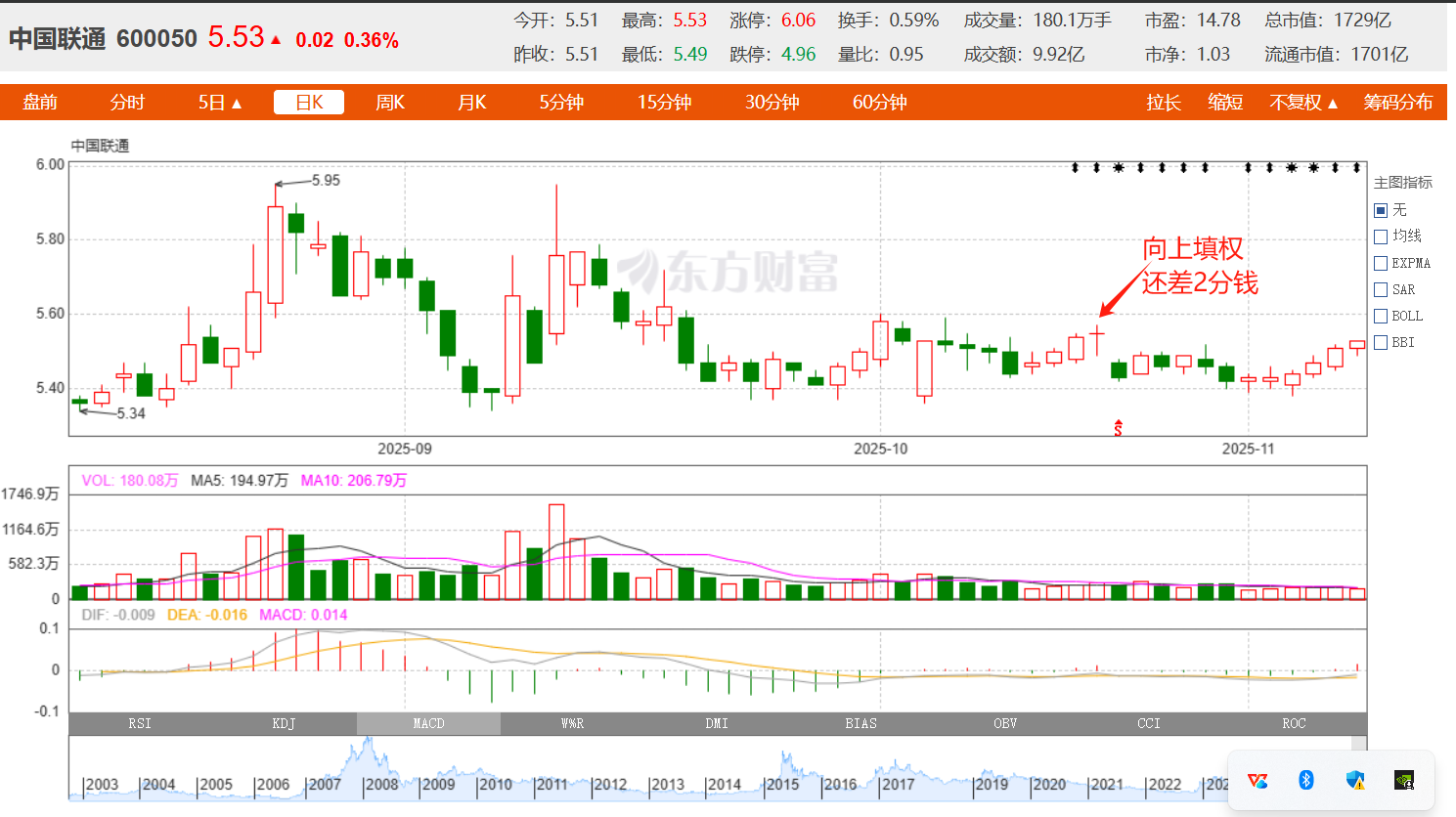
Task: Switch to the 30分钟 chart tab
Action: (x=772, y=103)
